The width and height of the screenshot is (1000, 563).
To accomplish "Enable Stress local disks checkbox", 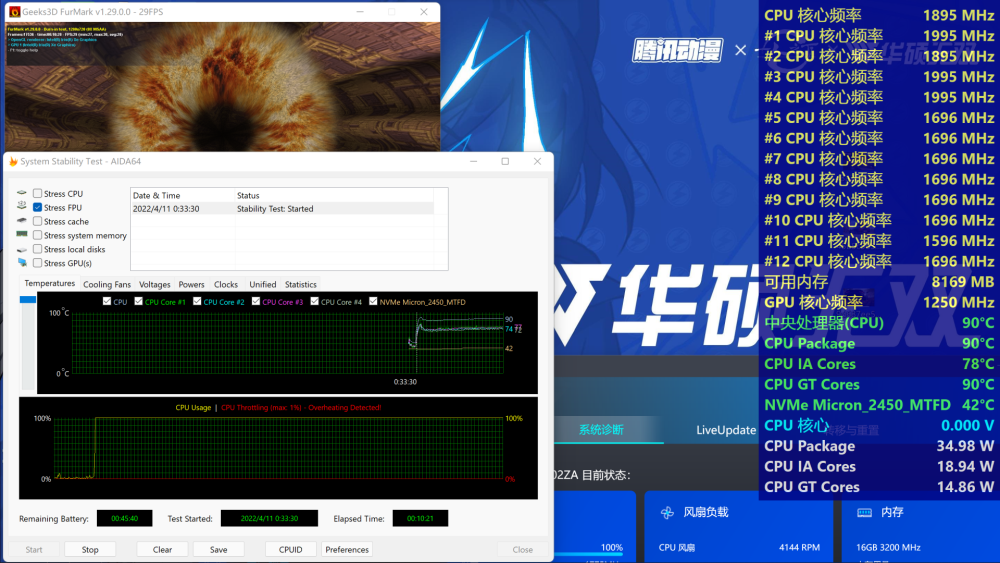I will [x=38, y=249].
